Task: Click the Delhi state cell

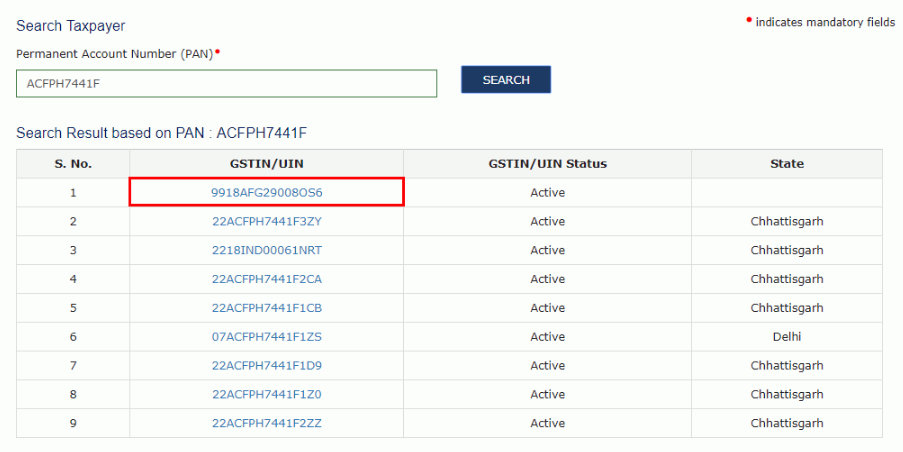Action: 787,337
